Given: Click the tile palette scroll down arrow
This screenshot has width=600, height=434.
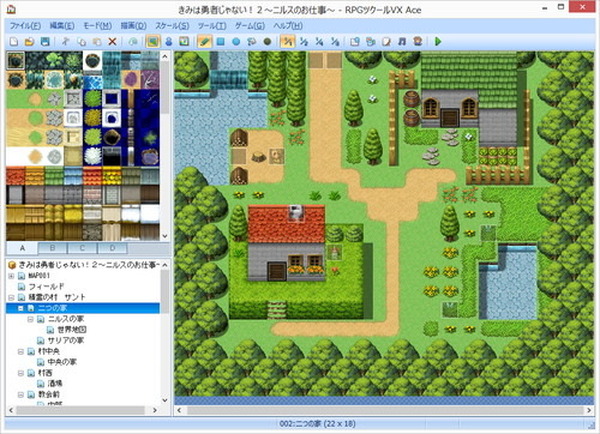Looking at the screenshot, I should click(x=165, y=236).
